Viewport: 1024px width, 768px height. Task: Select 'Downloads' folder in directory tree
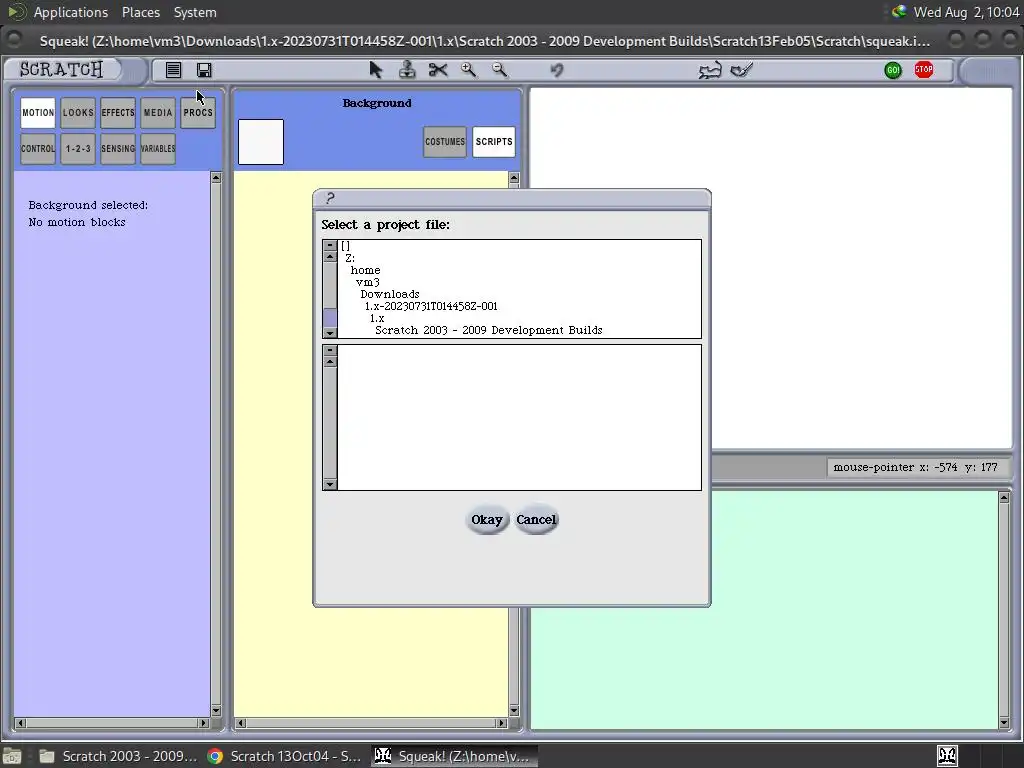[x=390, y=294]
